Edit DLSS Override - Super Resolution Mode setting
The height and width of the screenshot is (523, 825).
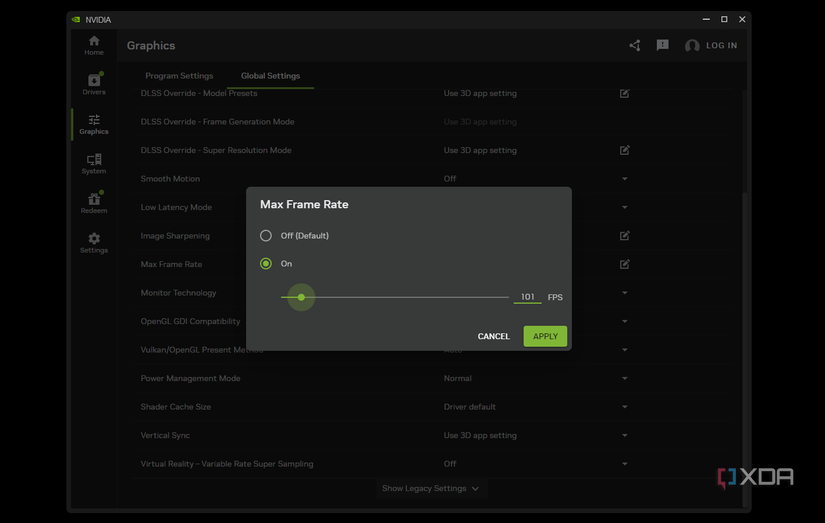point(625,150)
